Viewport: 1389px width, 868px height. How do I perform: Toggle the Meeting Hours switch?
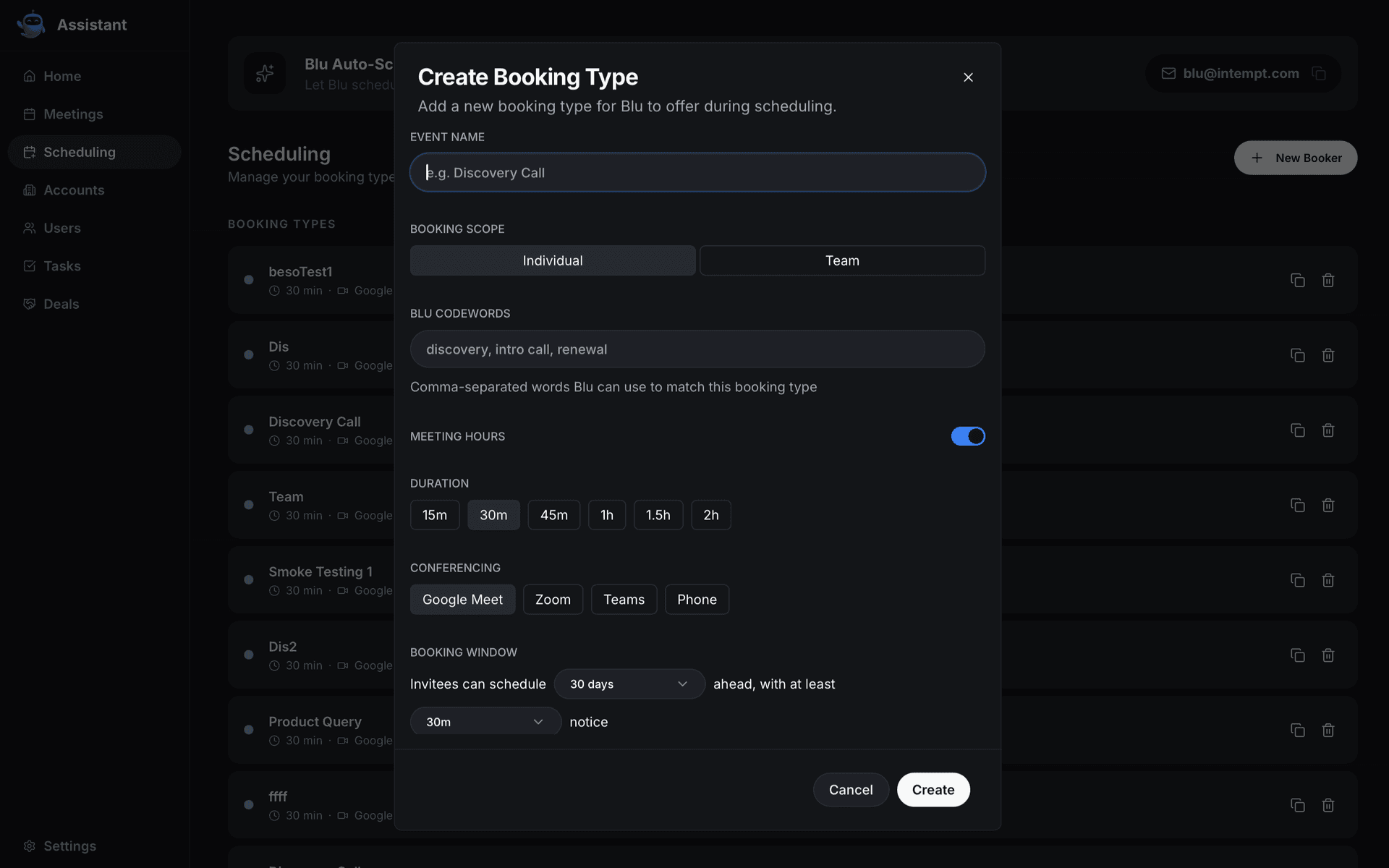(x=968, y=436)
